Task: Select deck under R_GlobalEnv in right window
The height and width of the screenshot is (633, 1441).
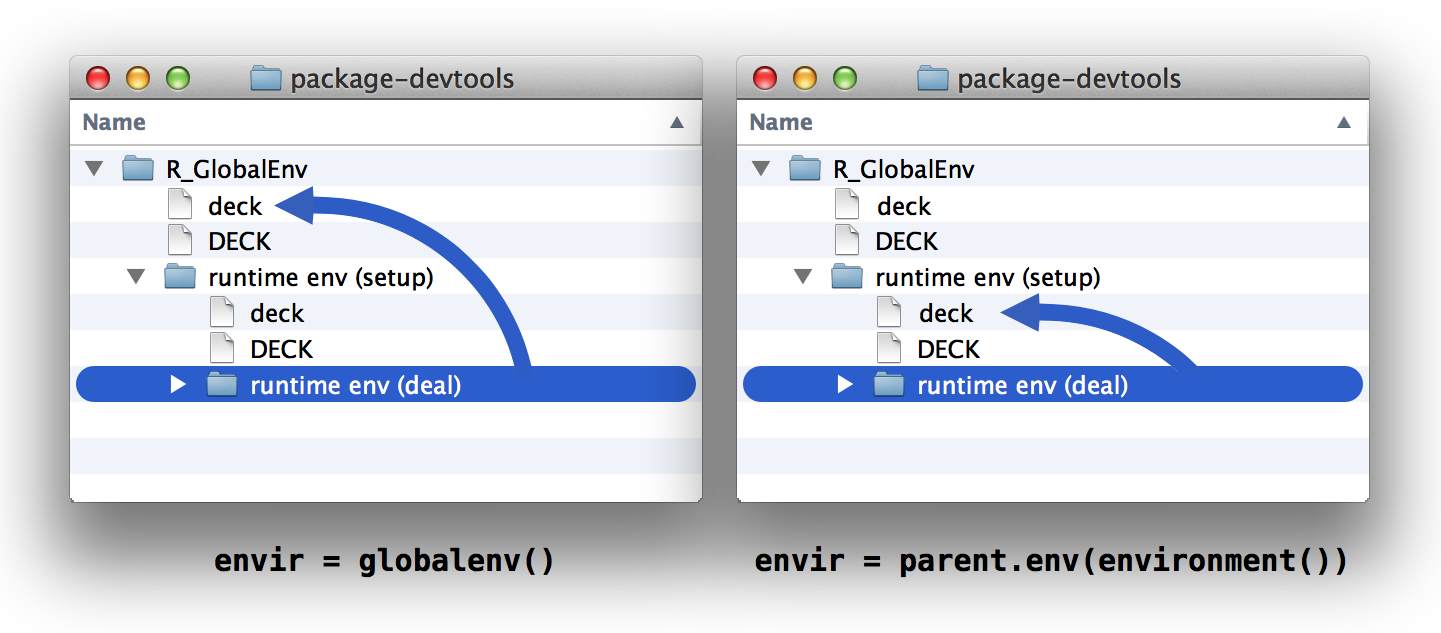Action: [x=904, y=206]
